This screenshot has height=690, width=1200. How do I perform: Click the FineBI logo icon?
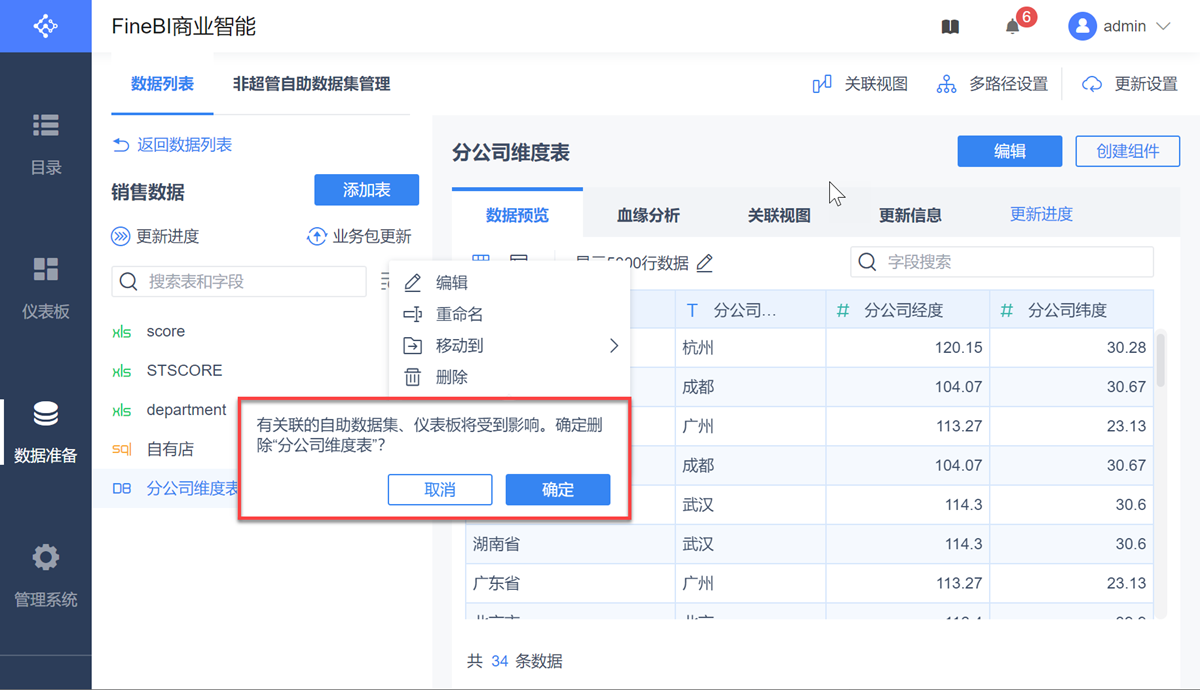click(x=45, y=26)
